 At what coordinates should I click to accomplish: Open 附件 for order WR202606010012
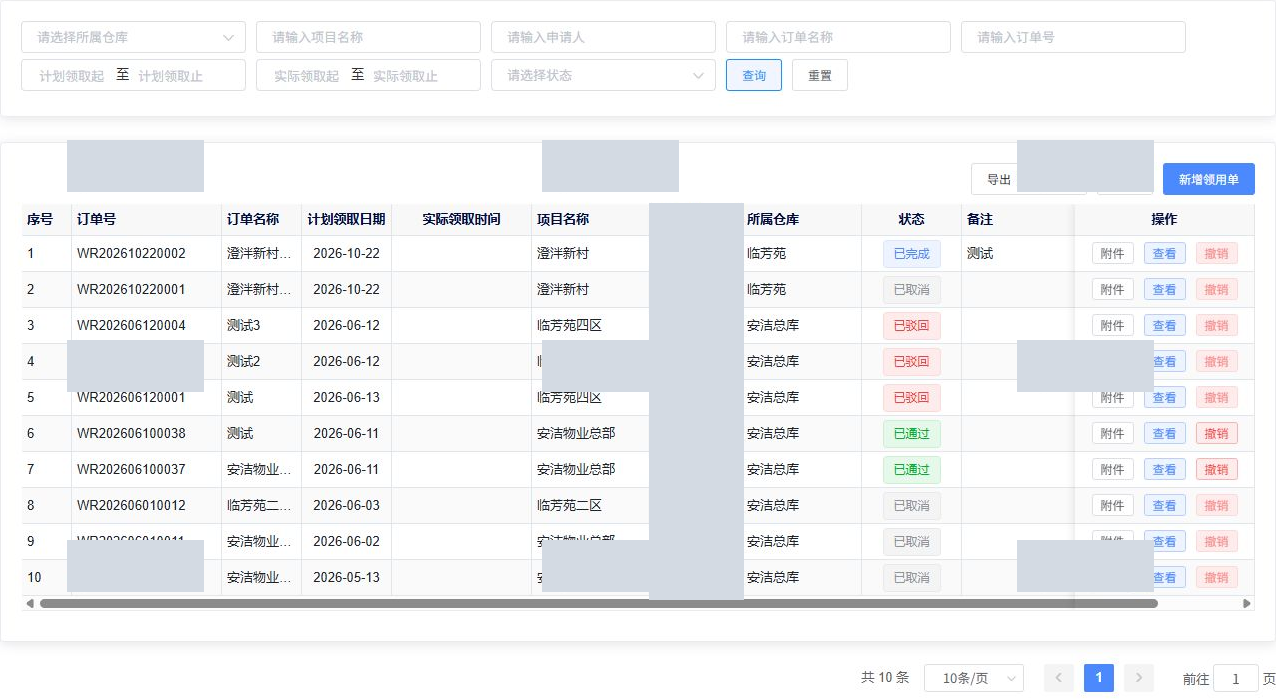1113,506
